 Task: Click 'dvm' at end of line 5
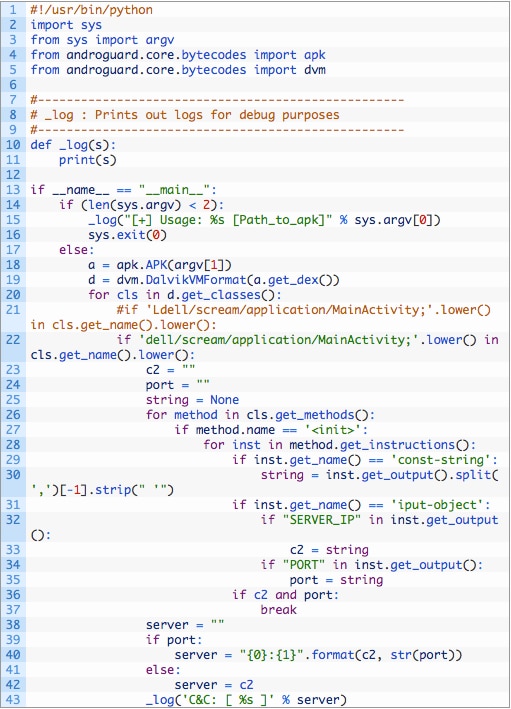315,70
